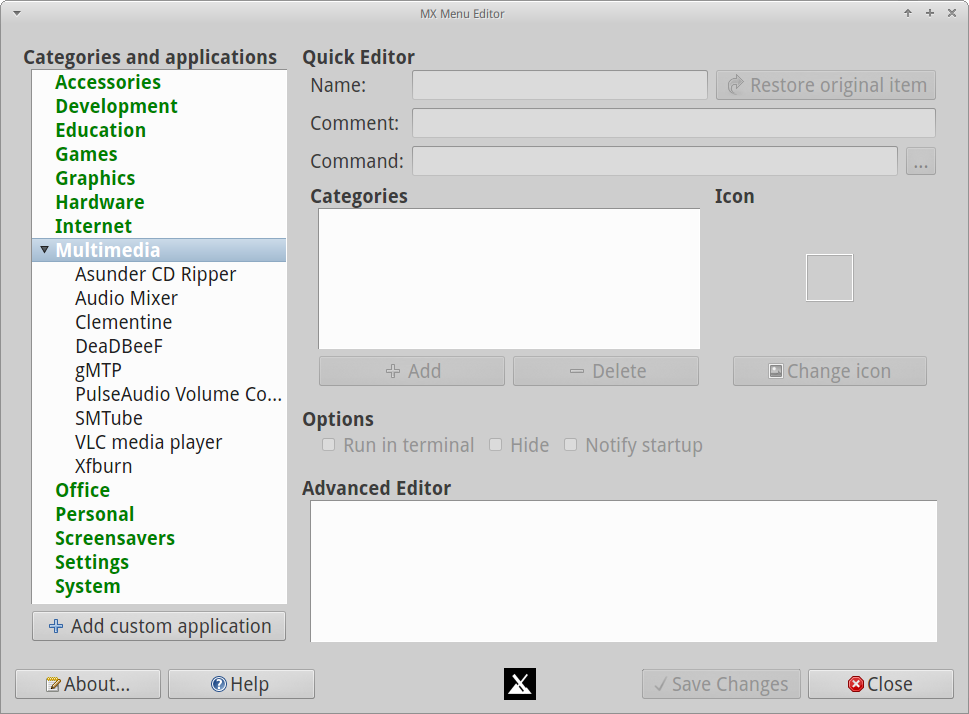Select the Graphics category
The height and width of the screenshot is (714, 969).
coord(95,178)
